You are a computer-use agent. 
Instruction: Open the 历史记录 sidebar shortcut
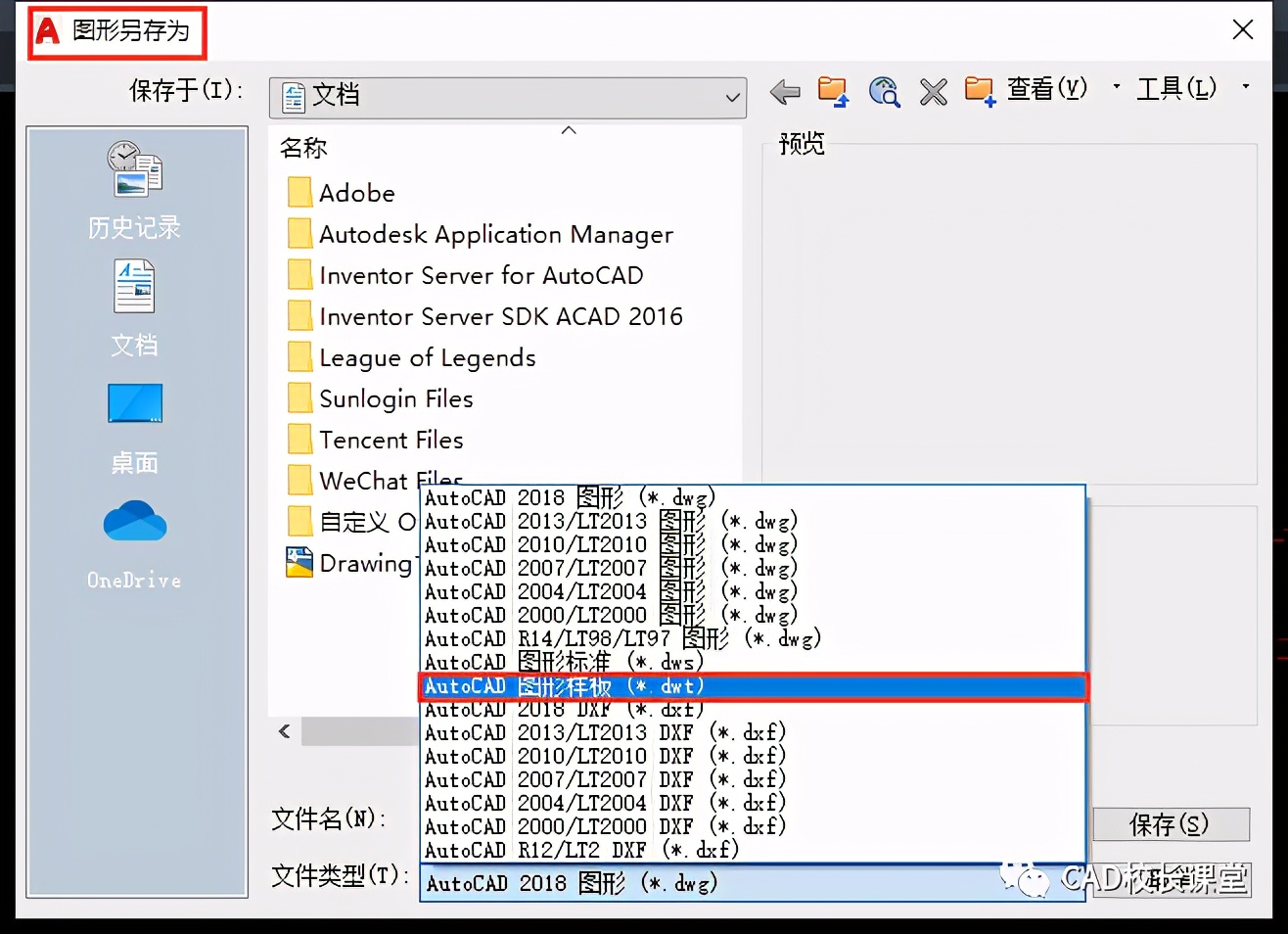tap(135, 191)
